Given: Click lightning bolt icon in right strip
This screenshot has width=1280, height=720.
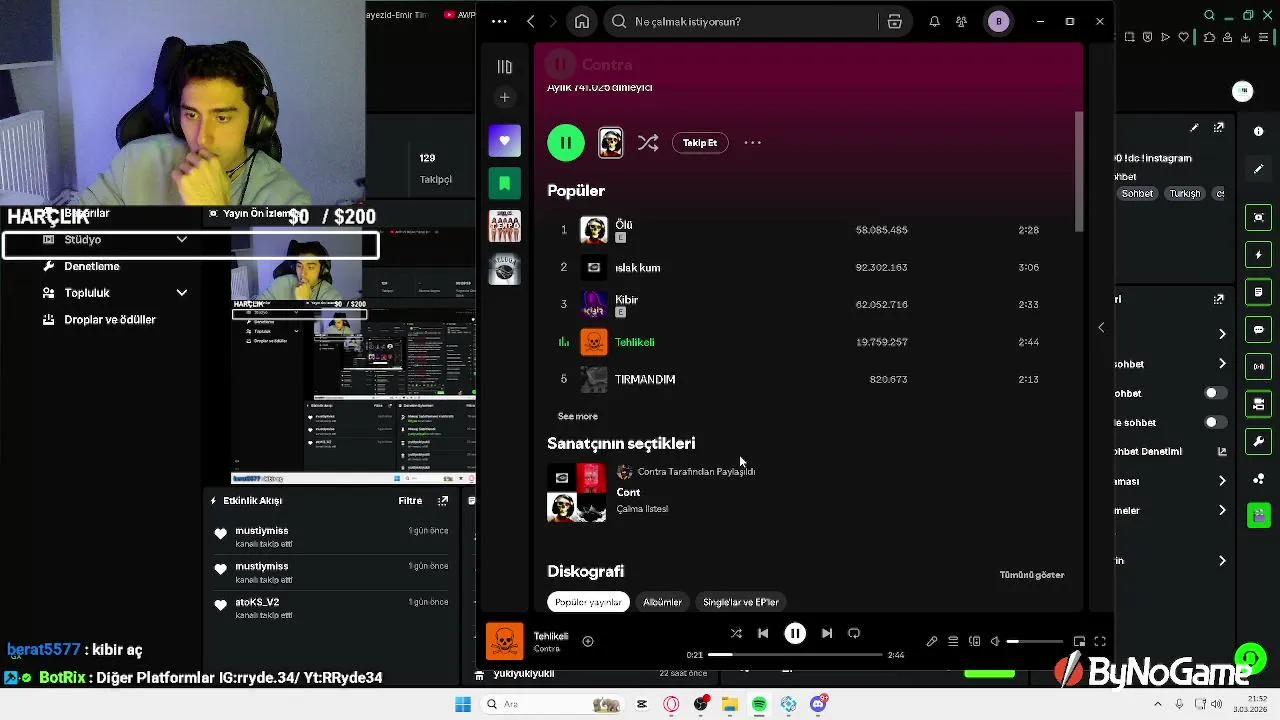Looking at the screenshot, I should (x=1259, y=255).
